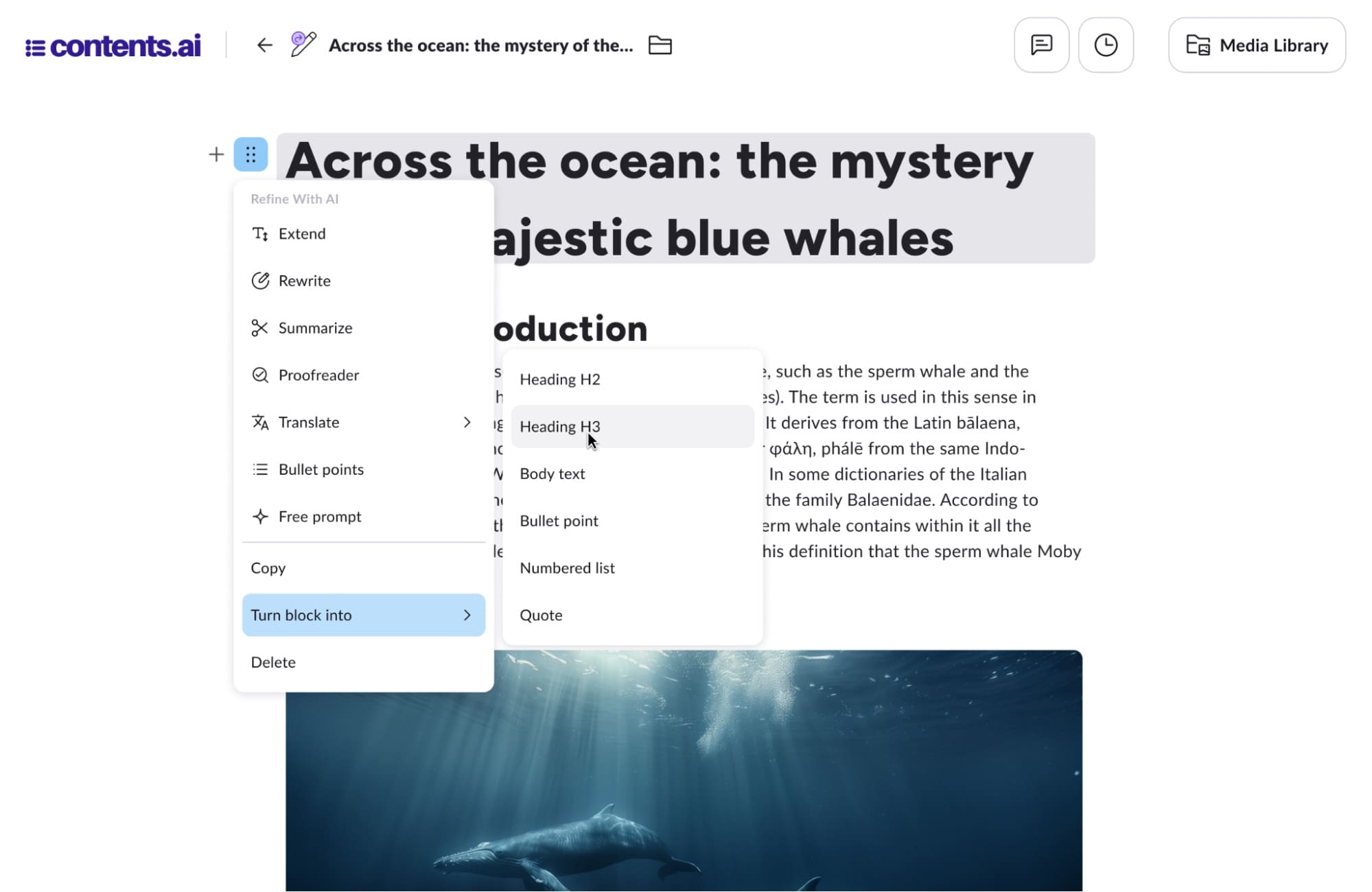Choose Heading H2 from submenu
Viewport: 1372px width, 892px height.
[560, 379]
